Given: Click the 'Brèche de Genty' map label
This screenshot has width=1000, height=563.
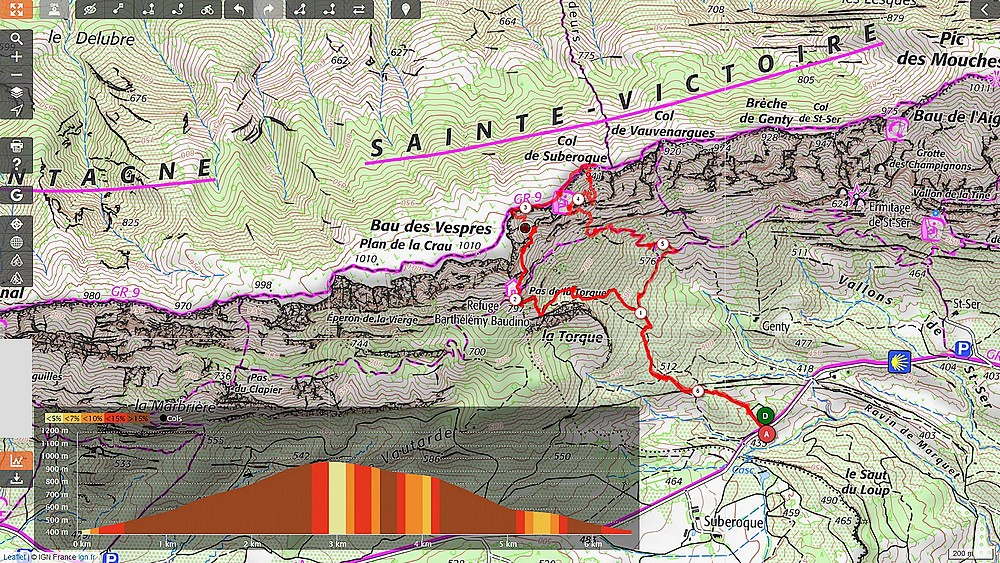Looking at the screenshot, I should [x=766, y=111].
